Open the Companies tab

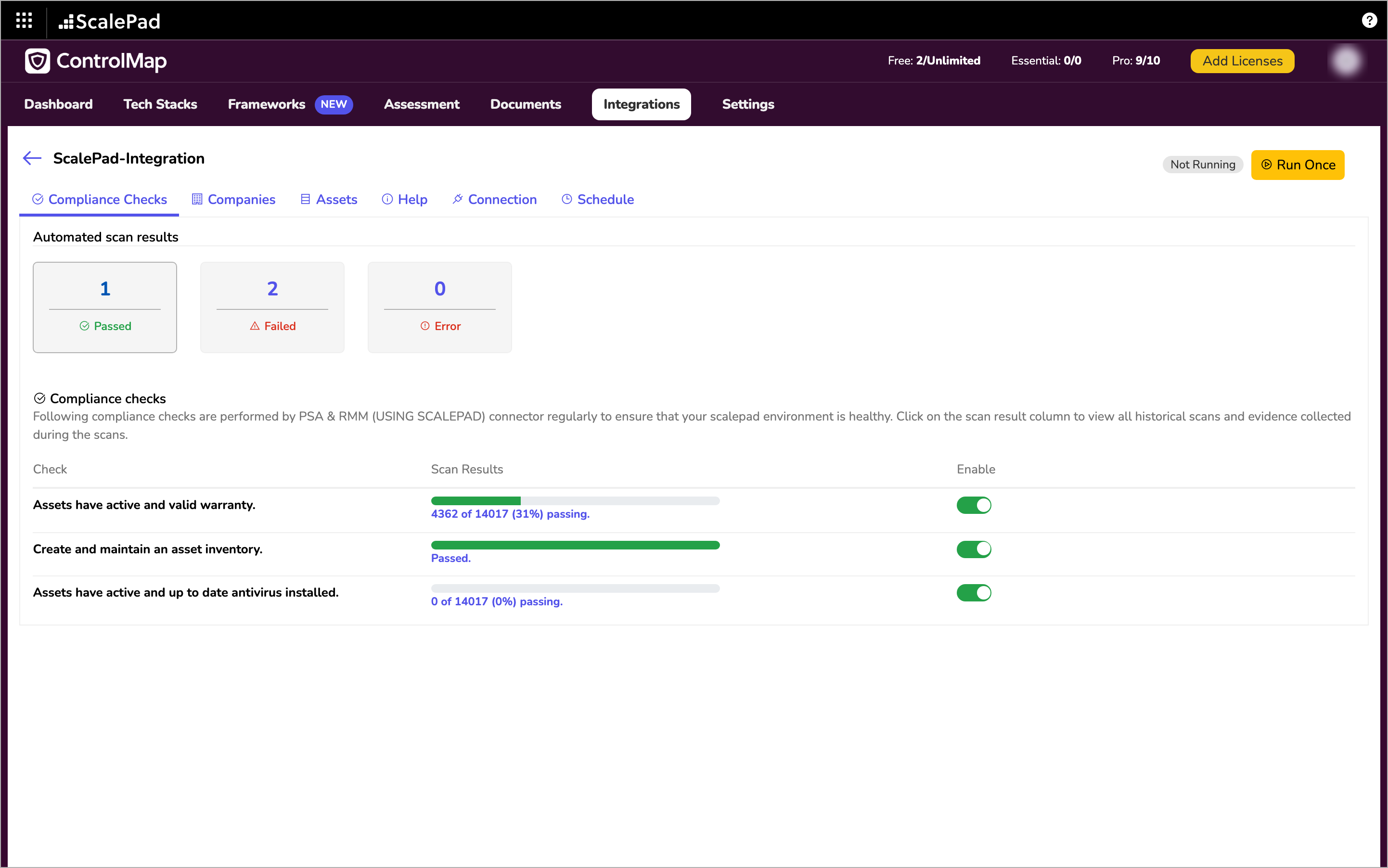tap(233, 199)
